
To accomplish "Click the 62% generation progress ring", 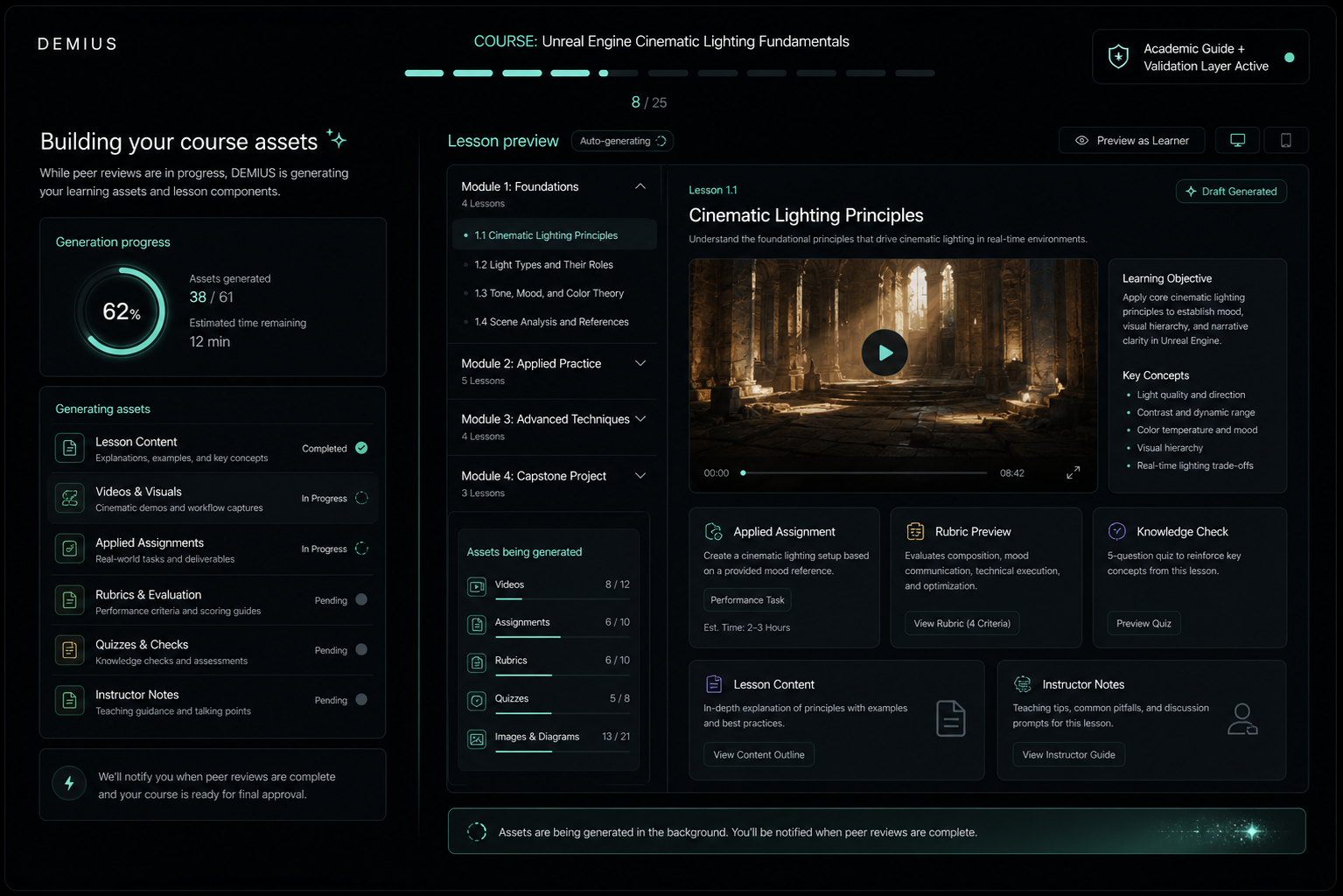I will 122,311.
